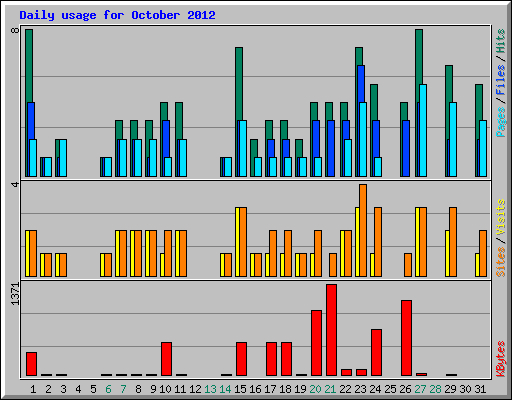This screenshot has height=400, width=512.
Task: Click day label '24' on the x-axis
Action: coord(375,389)
